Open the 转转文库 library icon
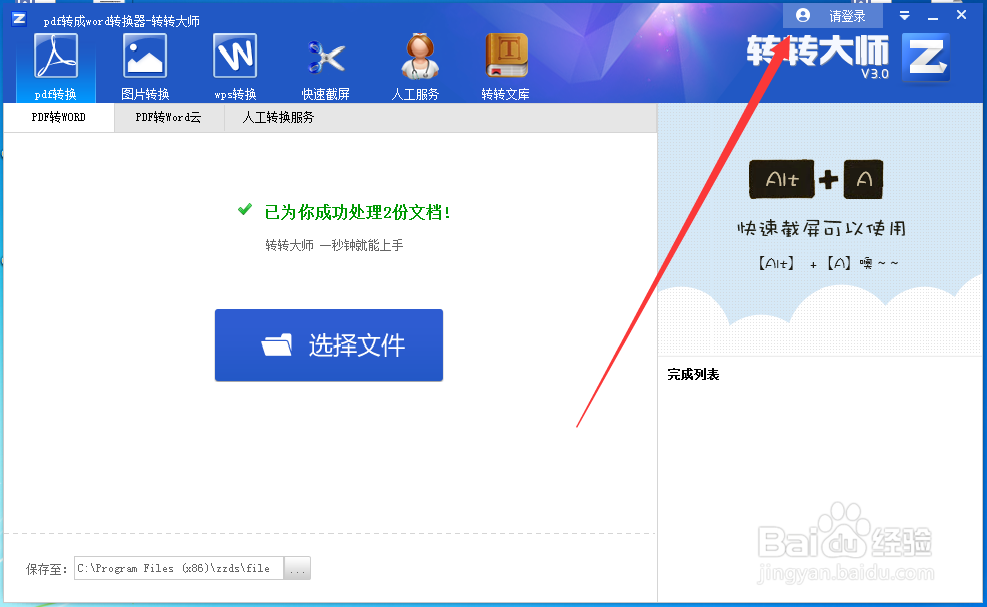987x607 pixels. click(x=505, y=67)
